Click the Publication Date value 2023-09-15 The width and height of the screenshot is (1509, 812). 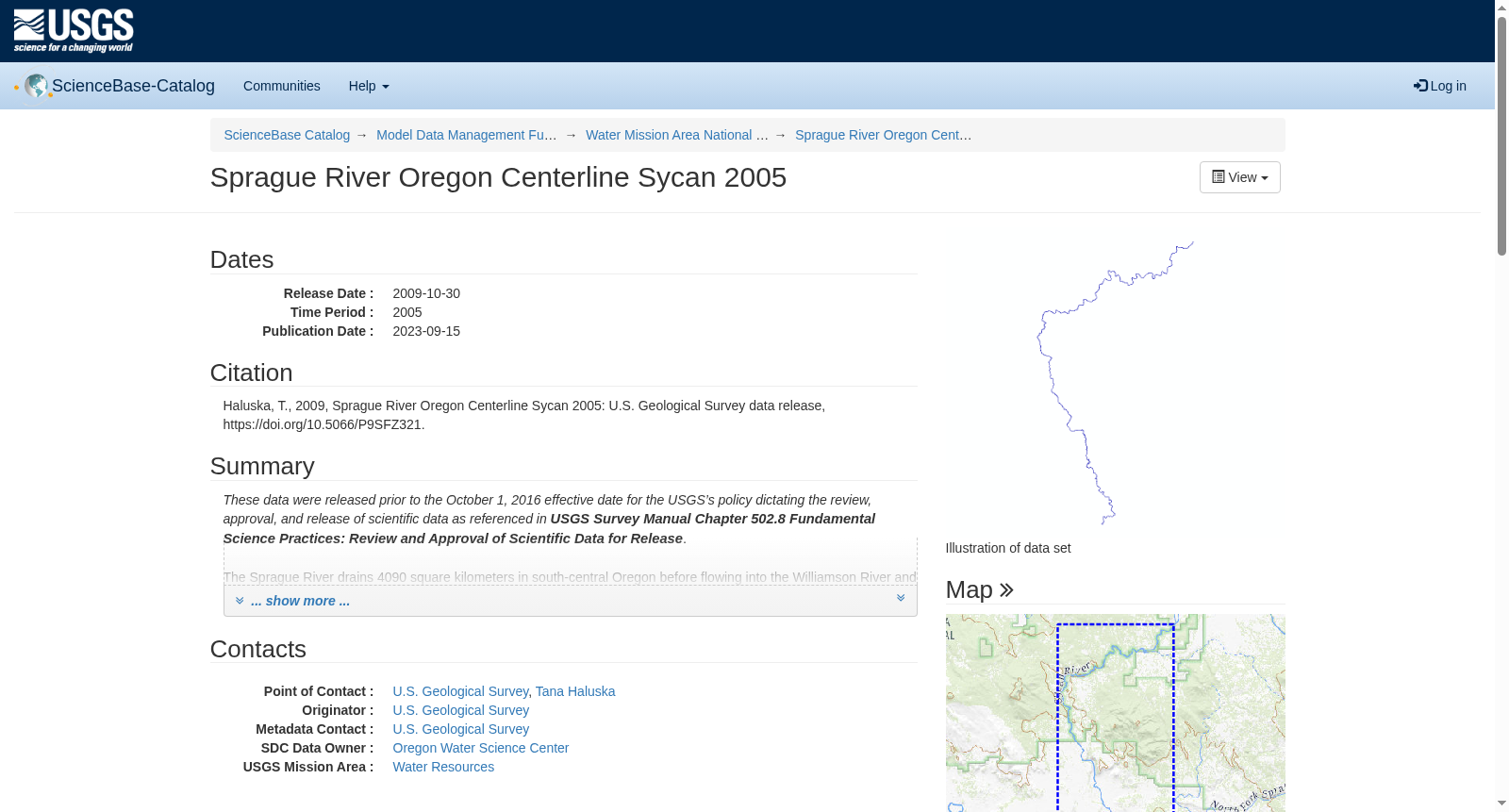[x=426, y=331]
